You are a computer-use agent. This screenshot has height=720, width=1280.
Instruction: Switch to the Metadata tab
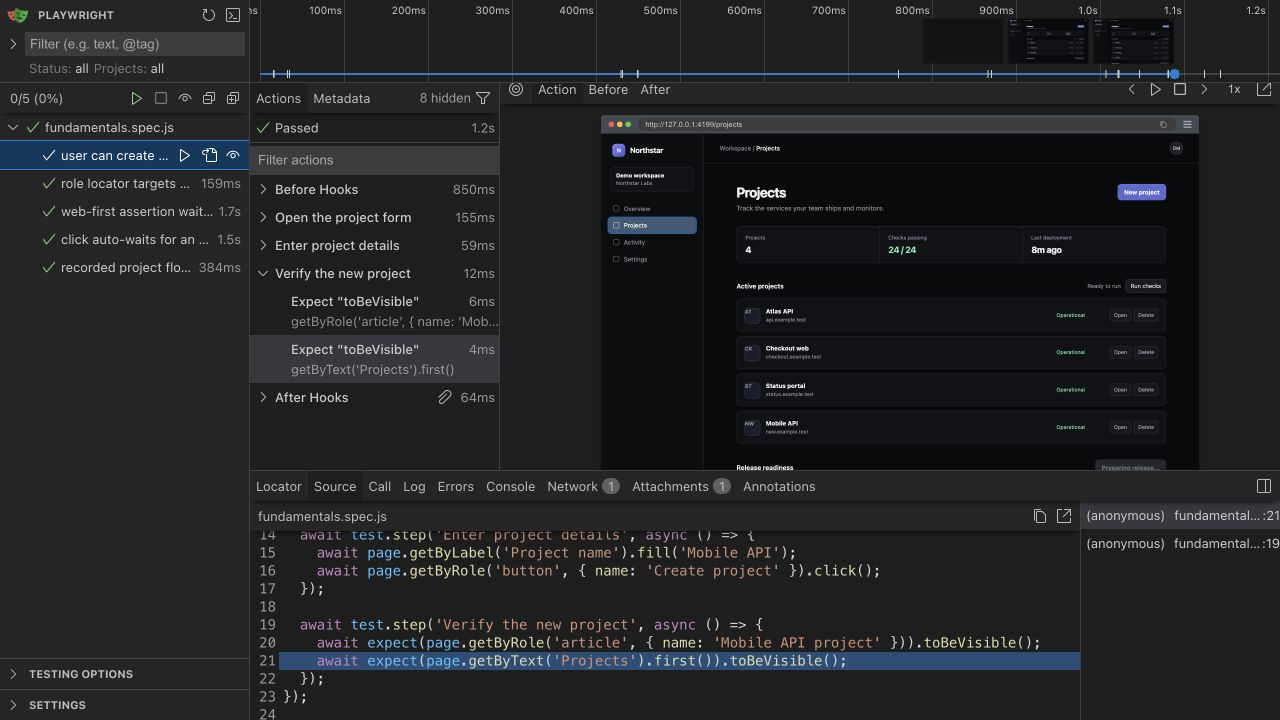(x=341, y=98)
